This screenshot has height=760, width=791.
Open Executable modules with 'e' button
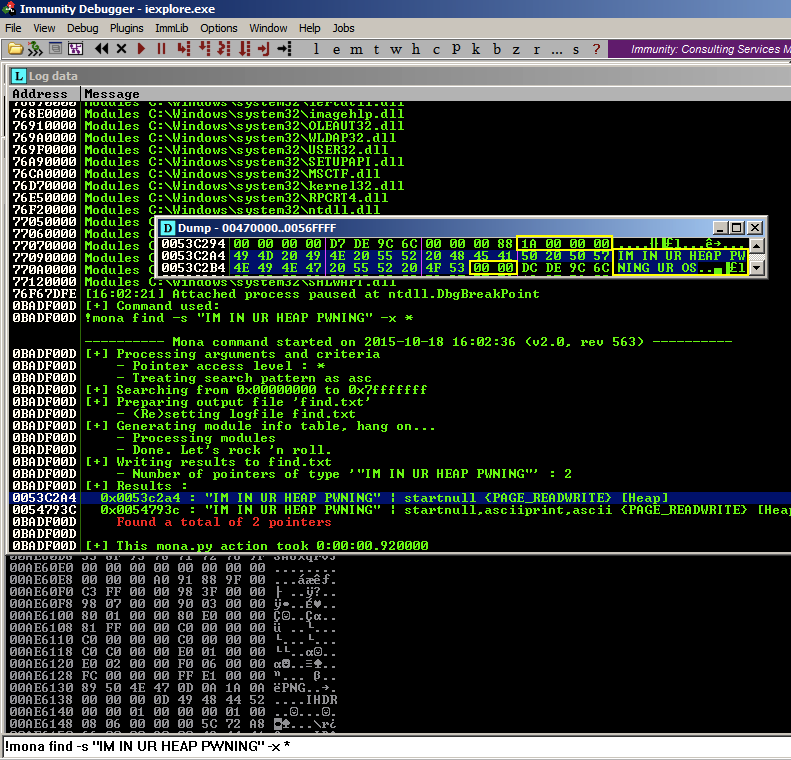tap(337, 48)
